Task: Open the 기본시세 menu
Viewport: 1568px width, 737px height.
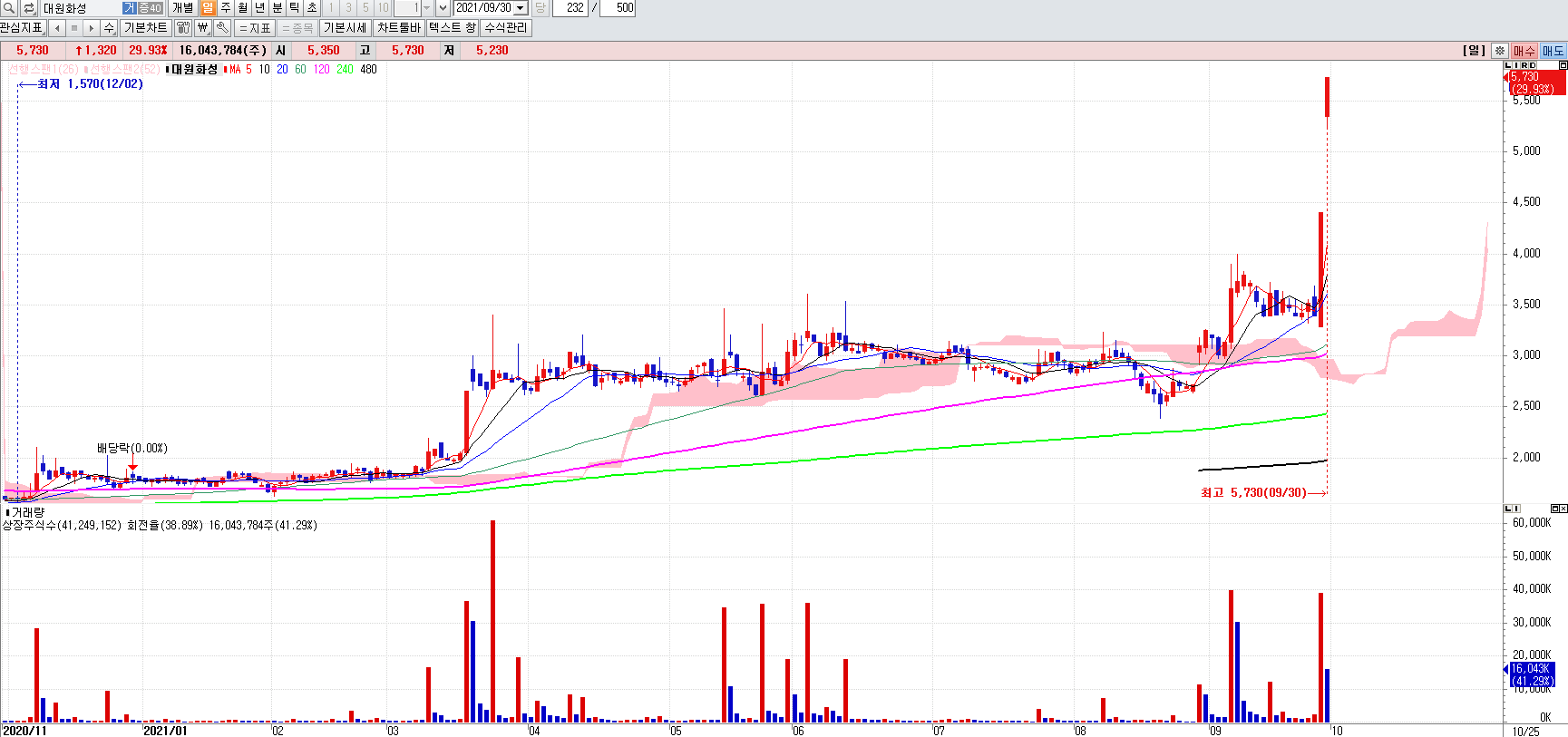Action: [346, 28]
